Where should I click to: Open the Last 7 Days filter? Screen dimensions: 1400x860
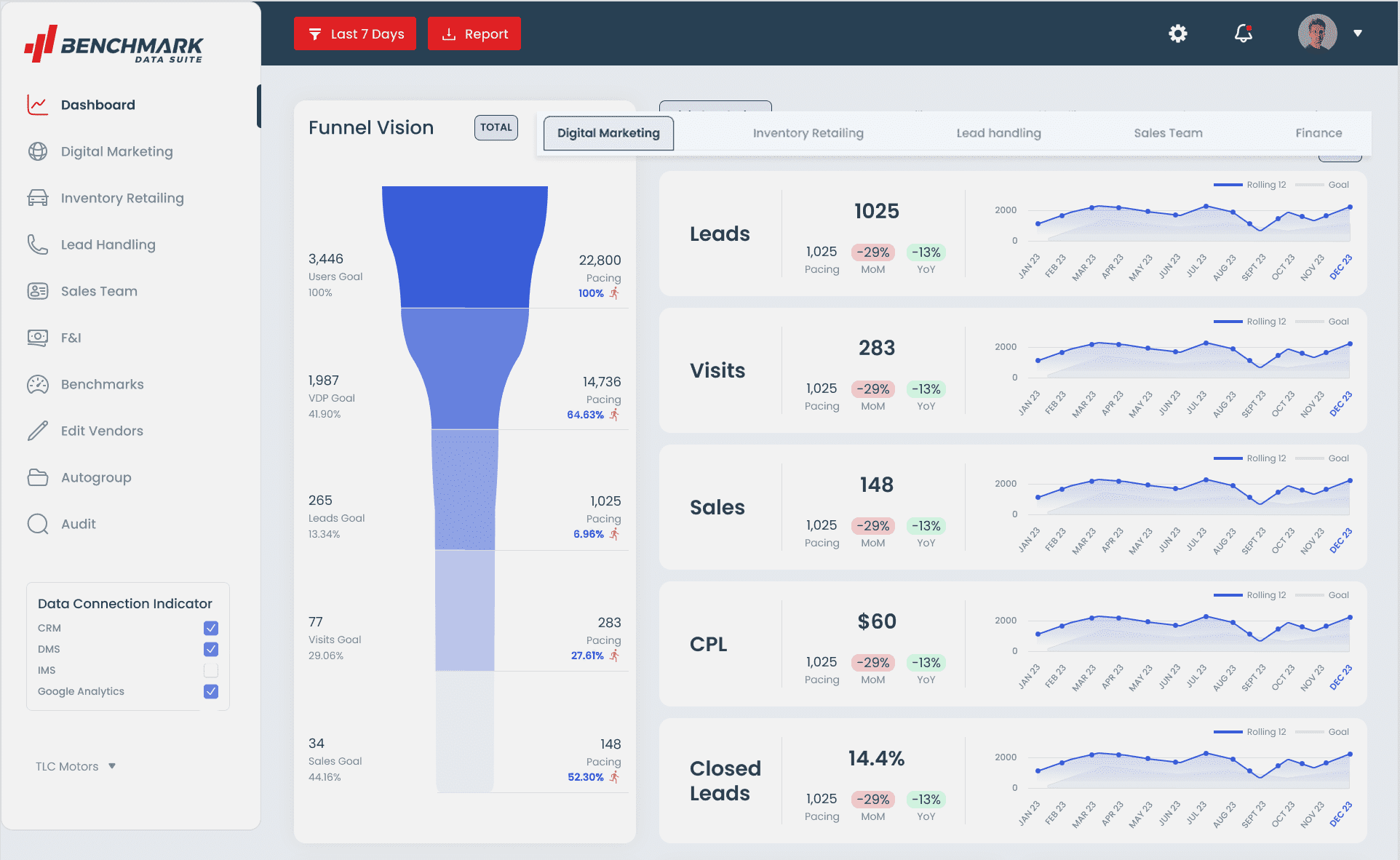[355, 33]
